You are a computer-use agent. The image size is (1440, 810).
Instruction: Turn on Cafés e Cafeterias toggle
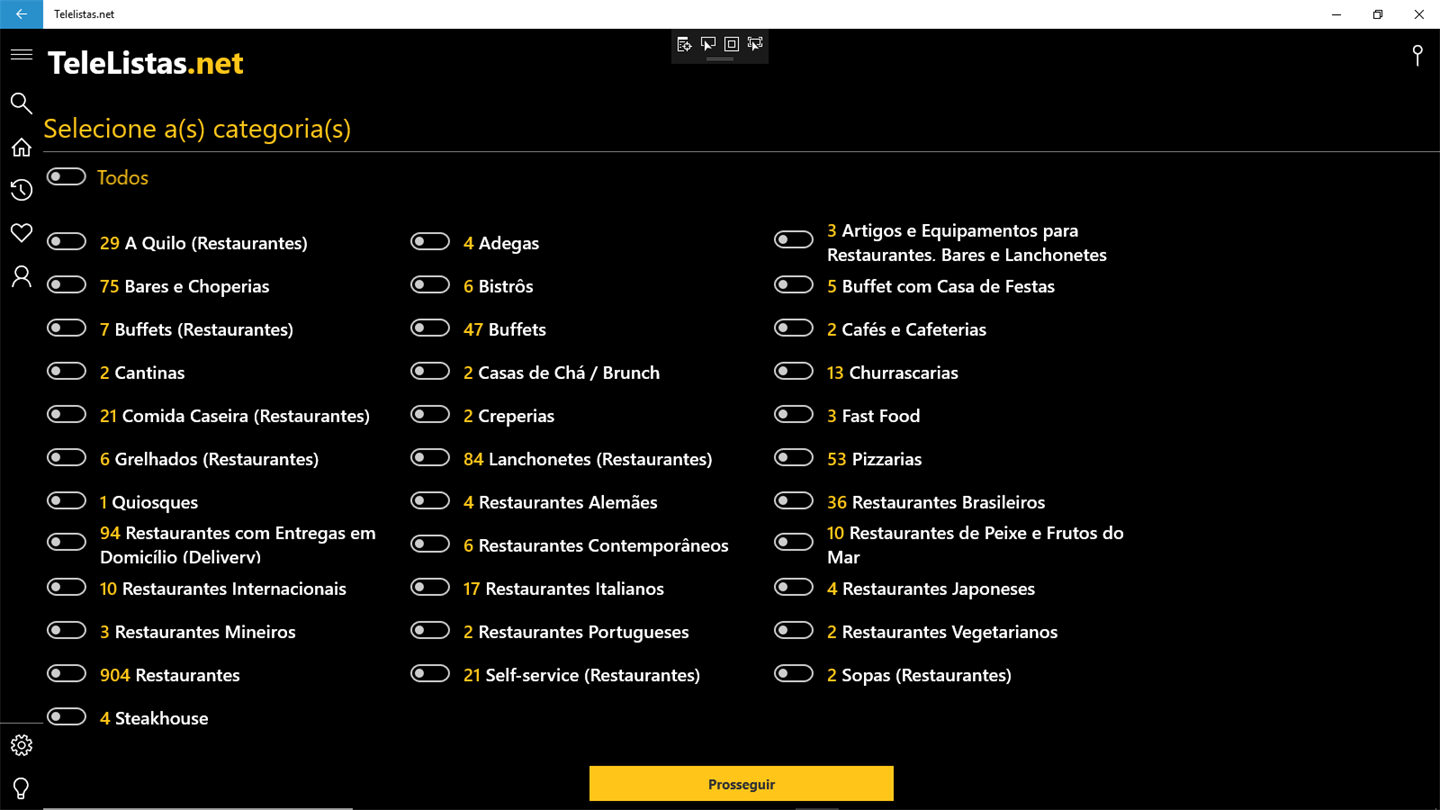[x=794, y=328]
